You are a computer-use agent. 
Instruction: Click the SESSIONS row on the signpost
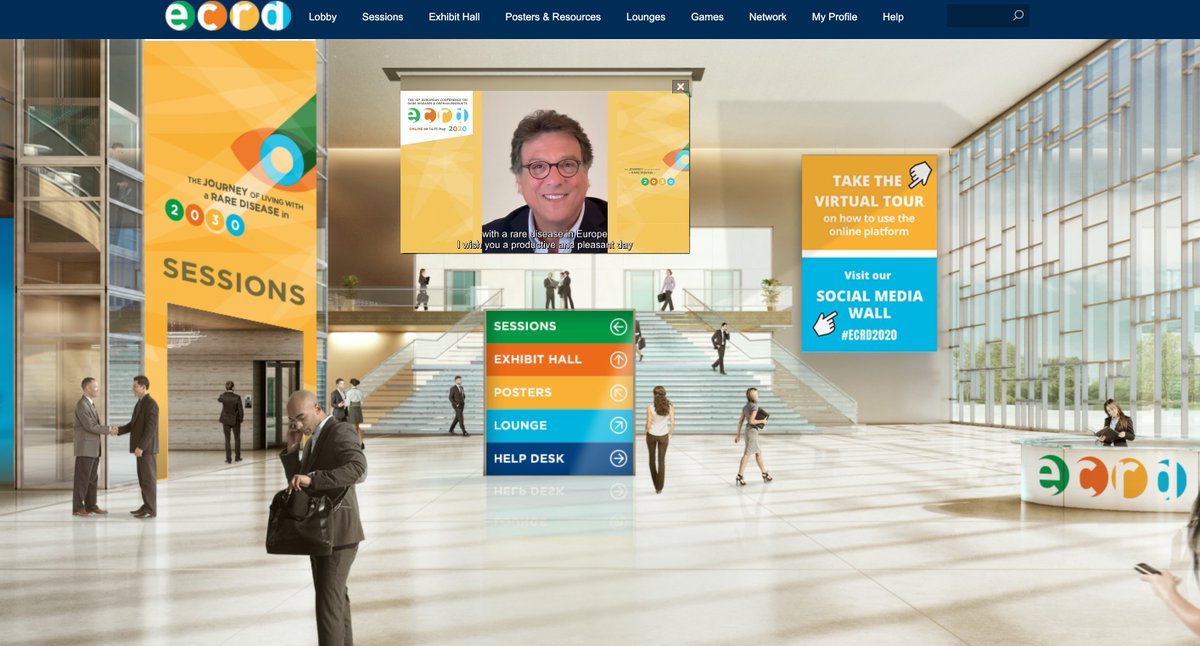tap(559, 326)
